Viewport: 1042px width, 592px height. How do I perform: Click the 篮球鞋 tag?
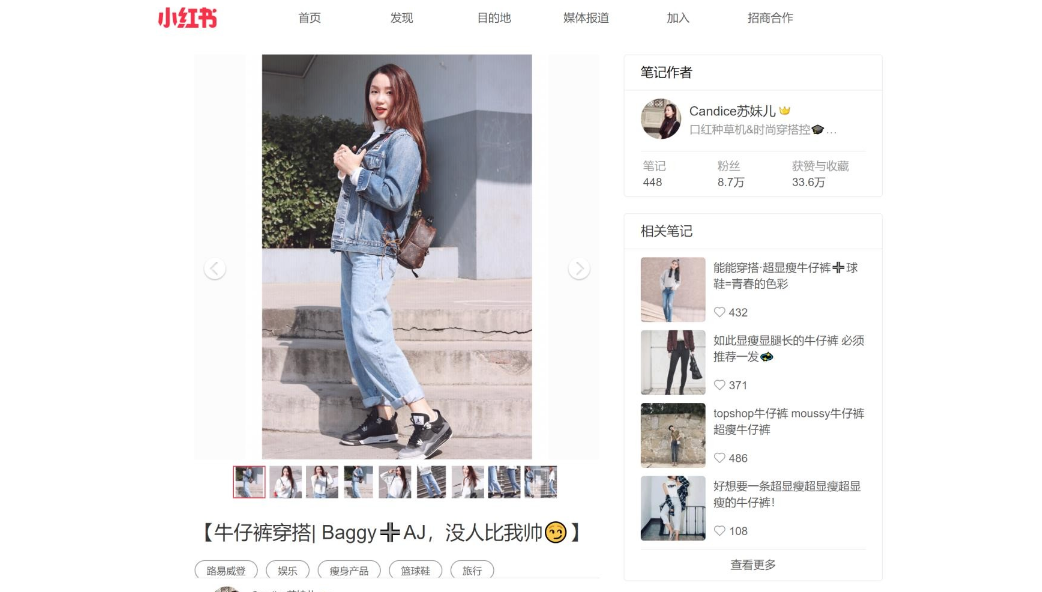pyautogui.click(x=415, y=570)
